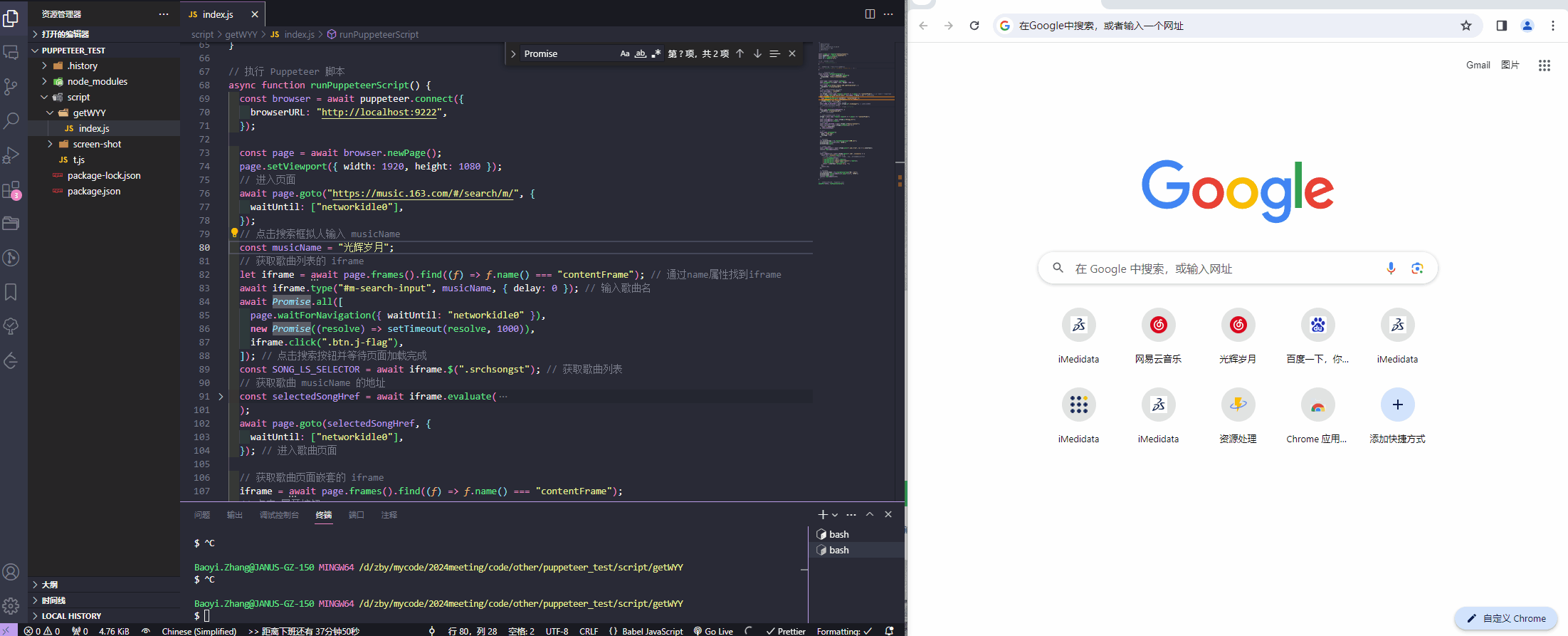This screenshot has height=636, width=1568.
Task: Open the Accounts menu in VS Code
Action: [11, 572]
